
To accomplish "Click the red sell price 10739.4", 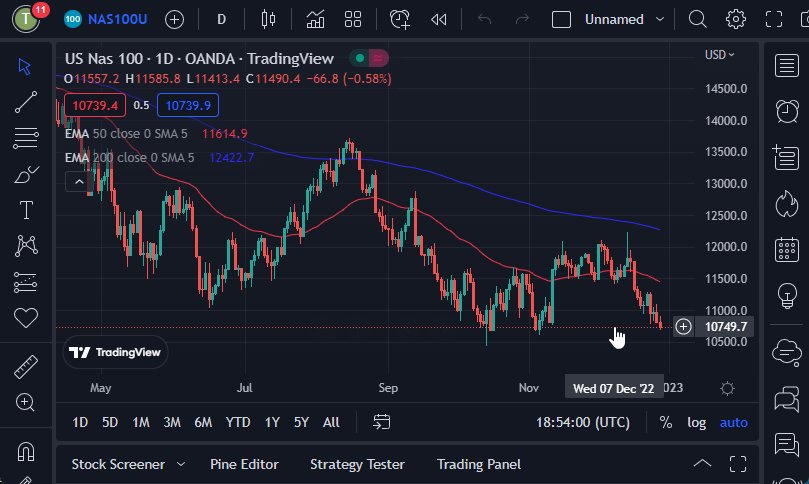I will pyautogui.click(x=95, y=105).
